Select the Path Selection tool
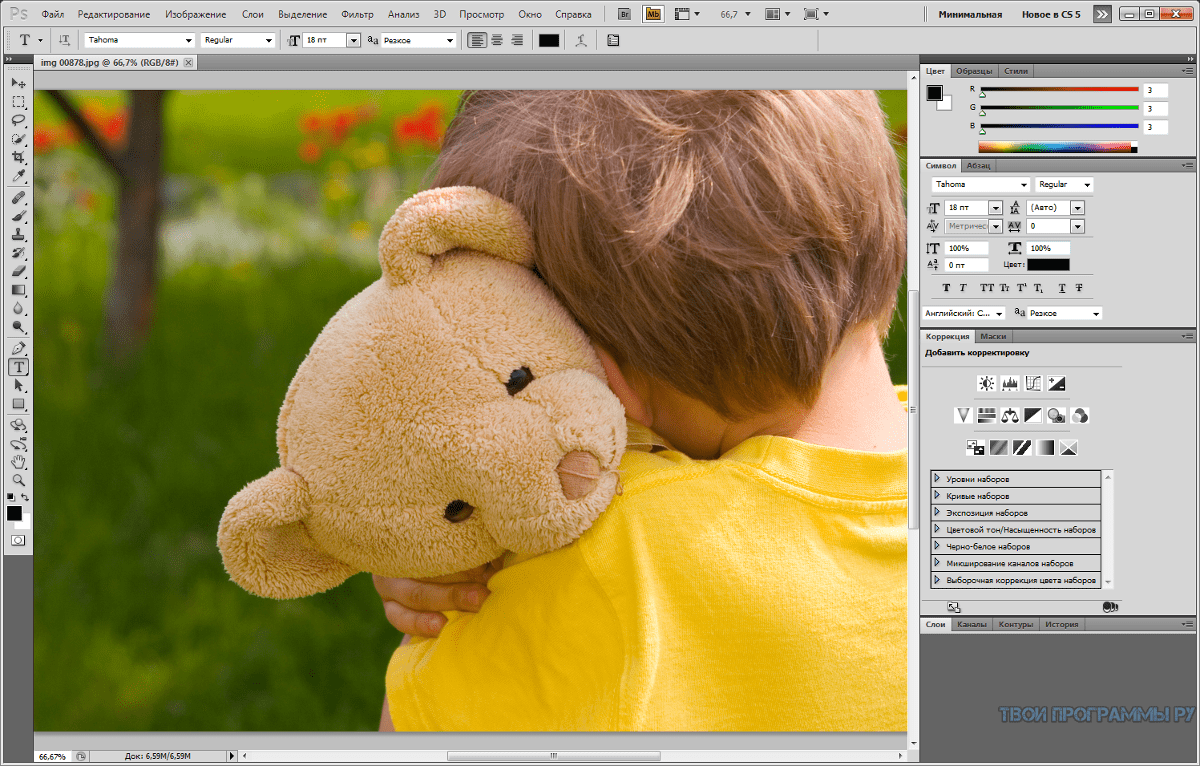The image size is (1200, 766). [x=18, y=386]
